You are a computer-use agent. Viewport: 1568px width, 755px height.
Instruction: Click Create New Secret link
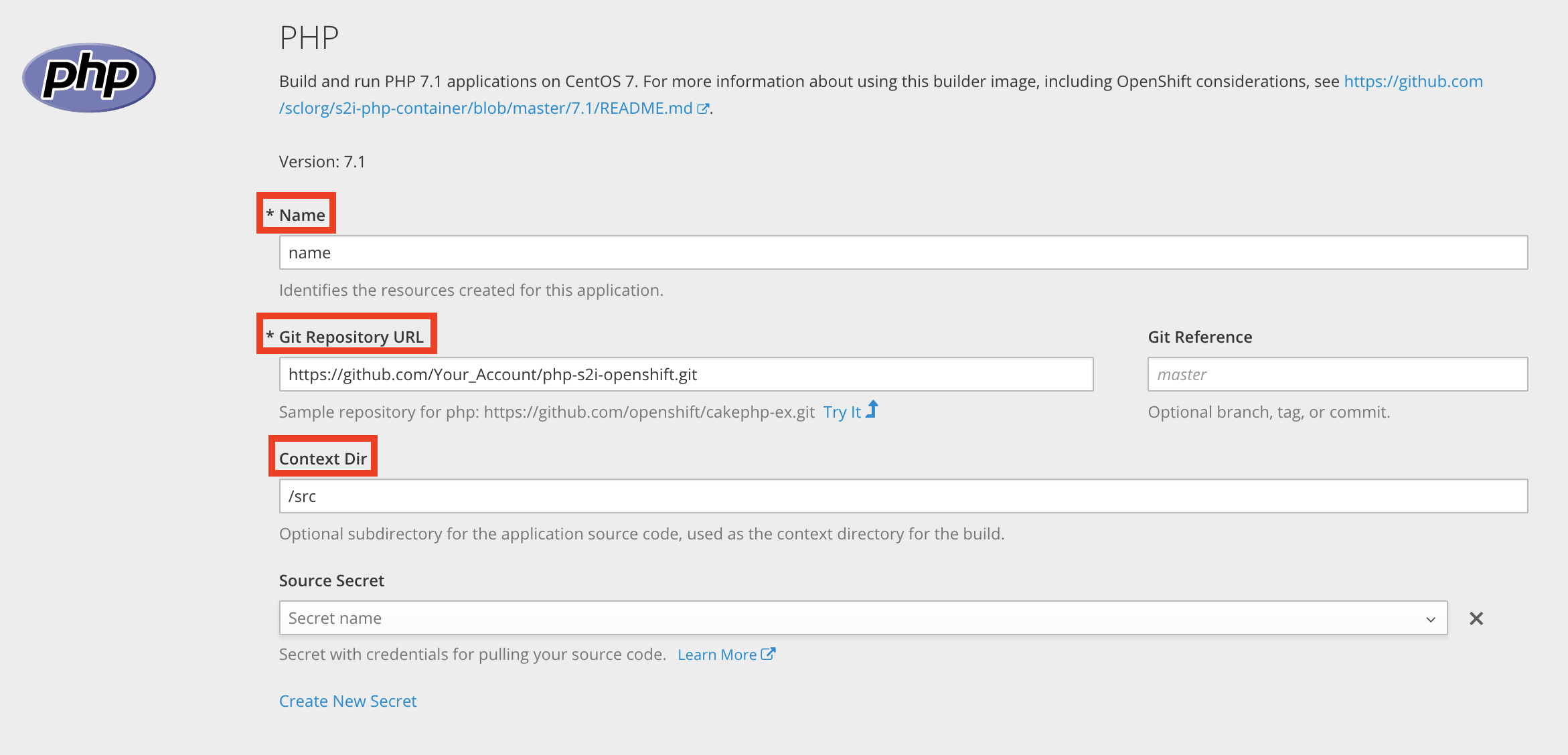pyautogui.click(x=347, y=701)
